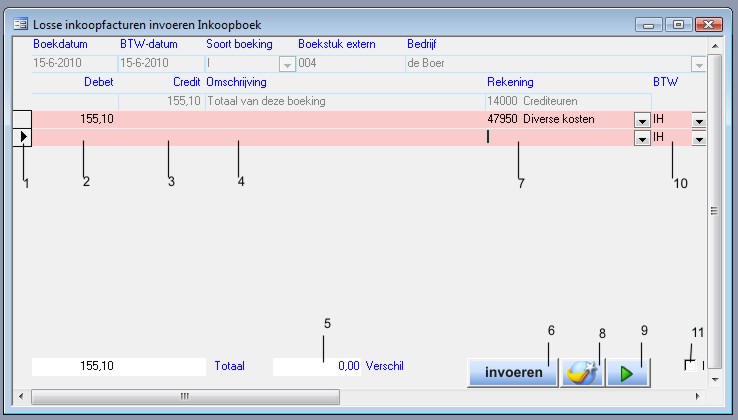Image resolution: width=738 pixels, height=420 pixels.
Task: Open the Bedrijf dropdown arrow
Action: click(x=699, y=65)
